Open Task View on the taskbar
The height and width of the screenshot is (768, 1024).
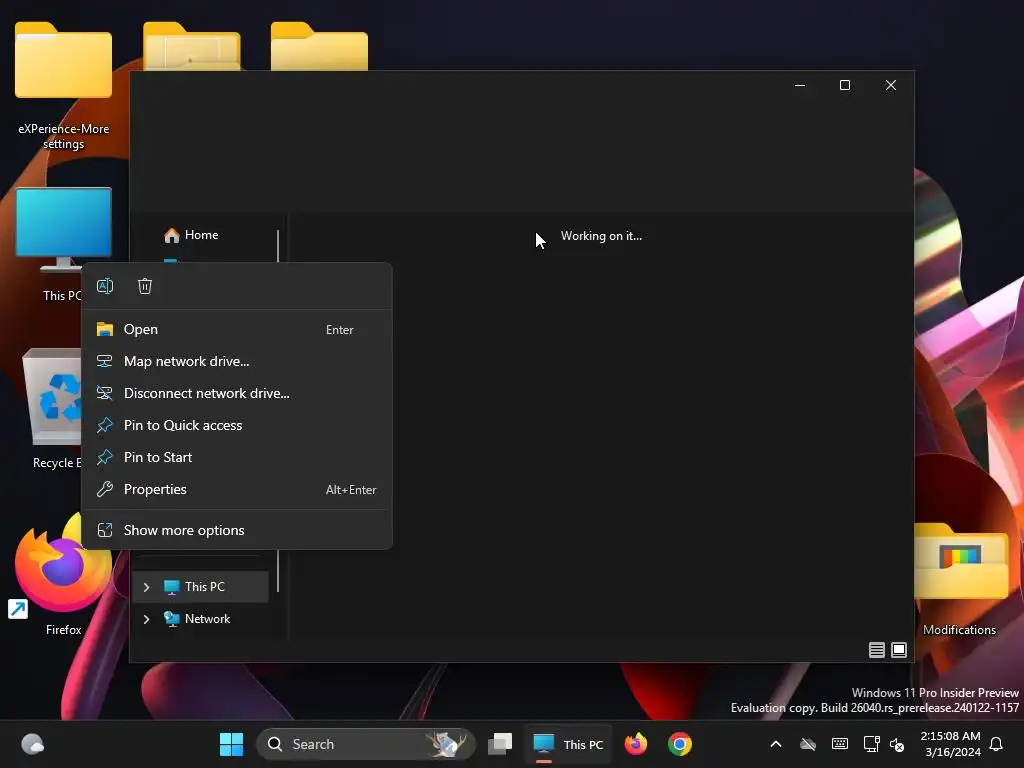(x=500, y=744)
